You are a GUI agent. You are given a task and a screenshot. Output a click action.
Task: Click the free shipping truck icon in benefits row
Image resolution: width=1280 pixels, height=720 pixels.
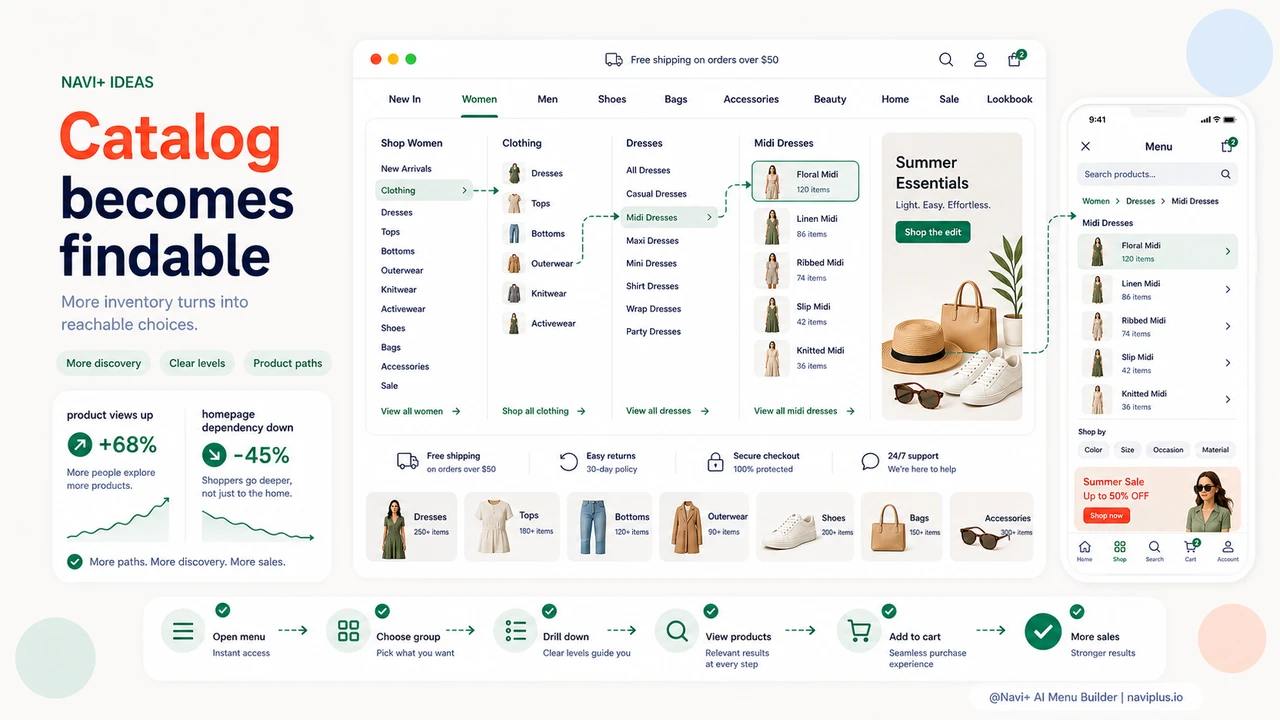click(407, 462)
